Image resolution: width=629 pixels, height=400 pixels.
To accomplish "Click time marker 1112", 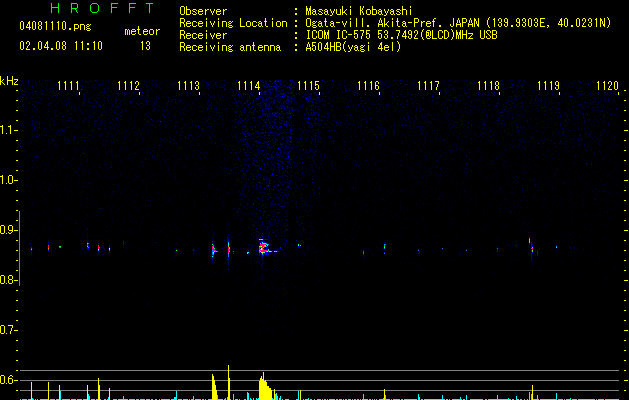I will [128, 86].
